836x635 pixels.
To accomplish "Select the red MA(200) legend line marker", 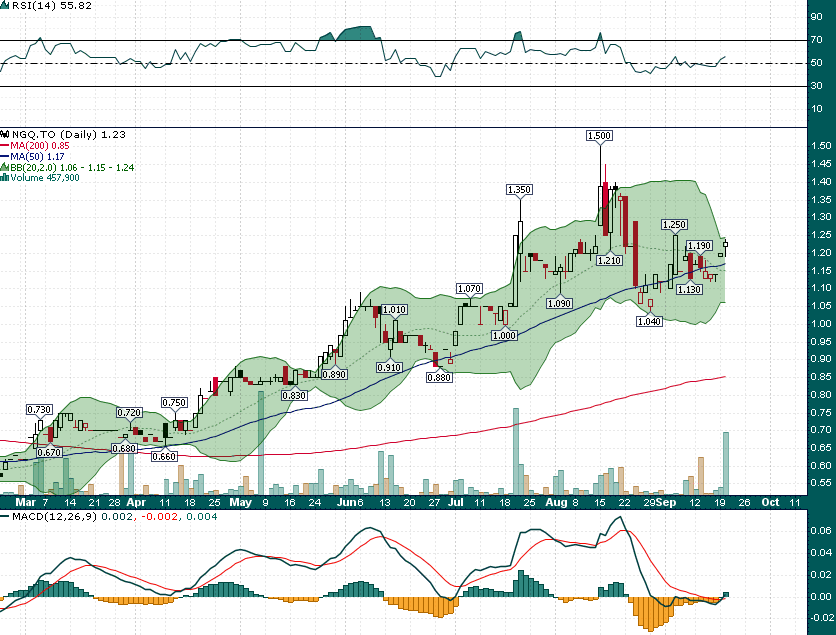I will (x=5, y=146).
